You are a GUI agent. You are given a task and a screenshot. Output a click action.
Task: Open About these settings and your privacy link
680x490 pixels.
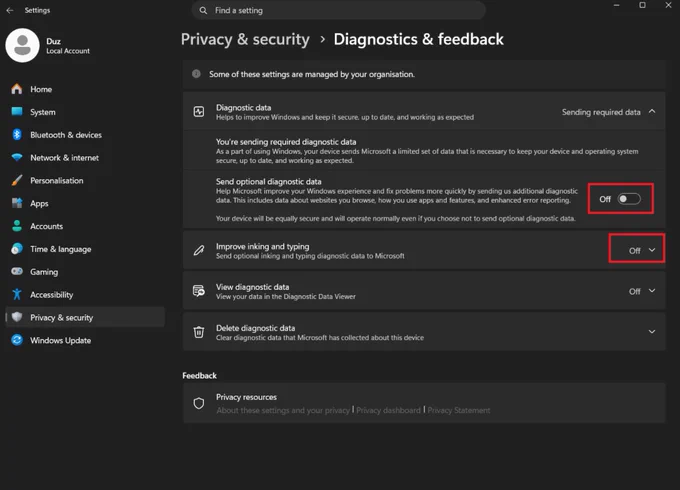(x=283, y=410)
